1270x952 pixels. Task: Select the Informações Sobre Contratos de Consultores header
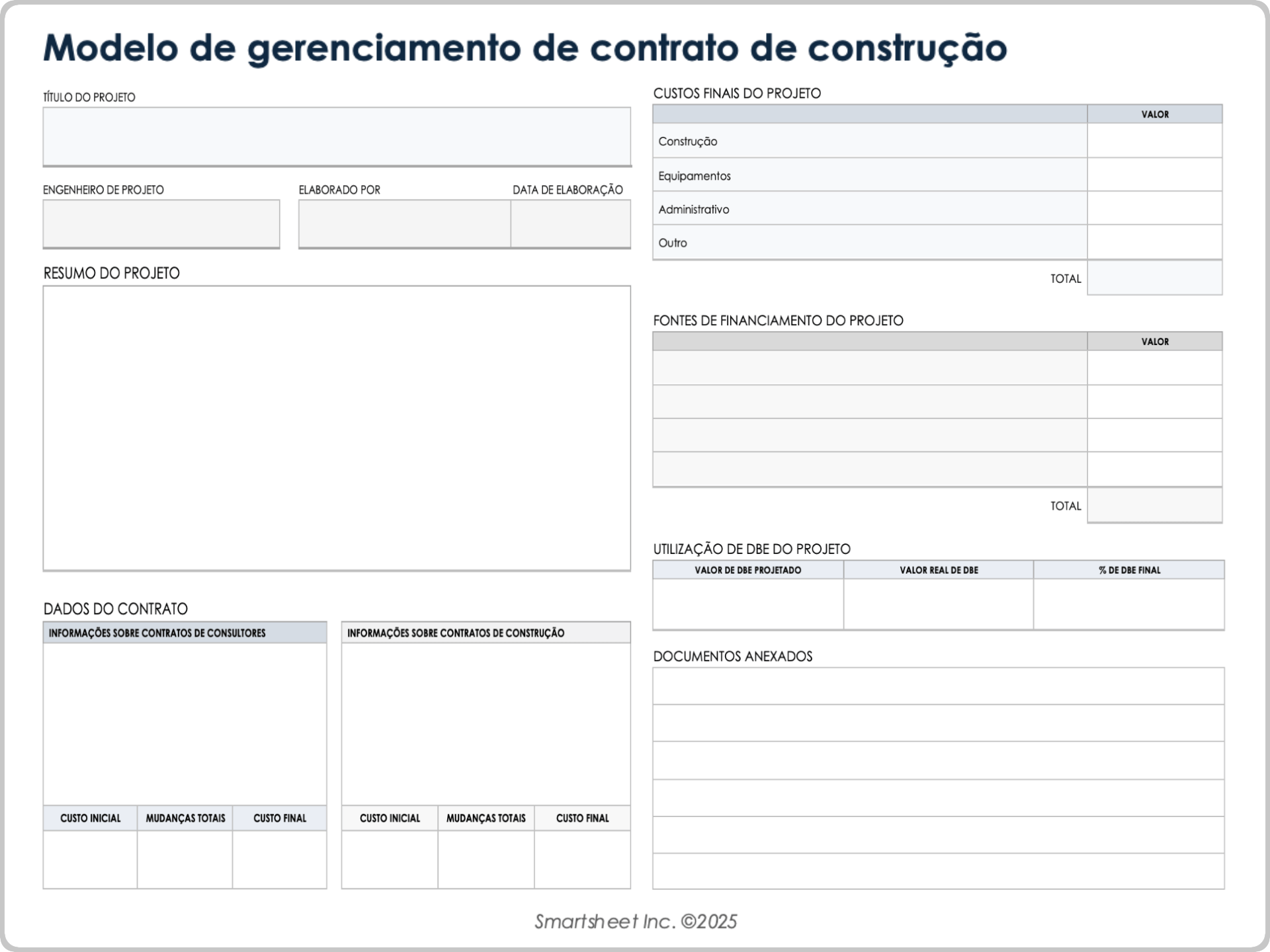point(185,633)
